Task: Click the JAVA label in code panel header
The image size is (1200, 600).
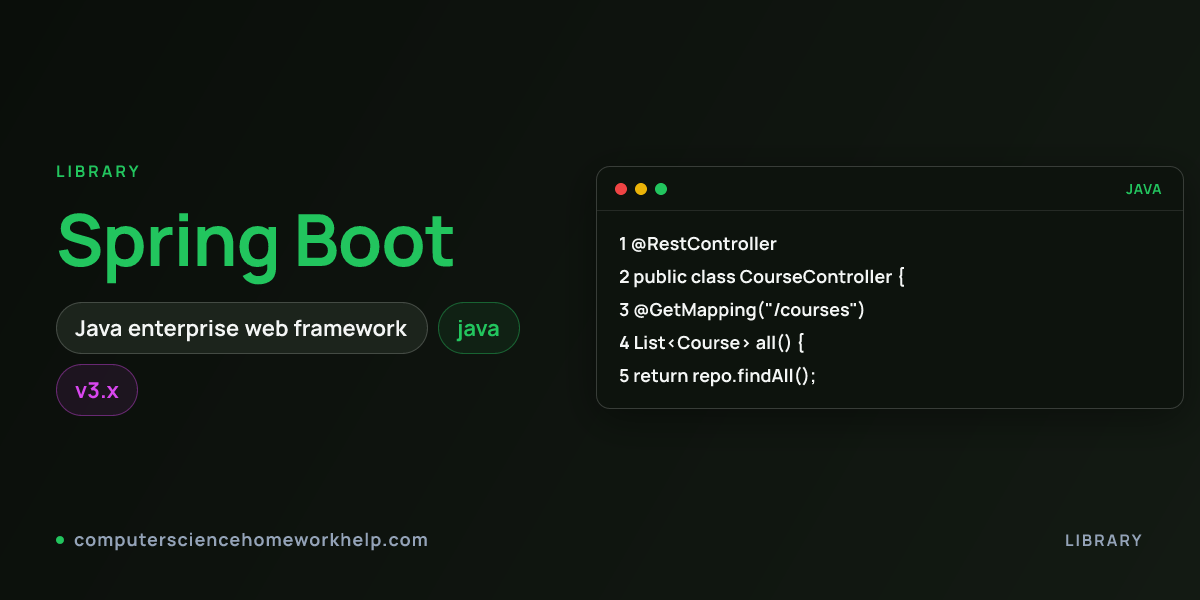Action: (x=1144, y=189)
